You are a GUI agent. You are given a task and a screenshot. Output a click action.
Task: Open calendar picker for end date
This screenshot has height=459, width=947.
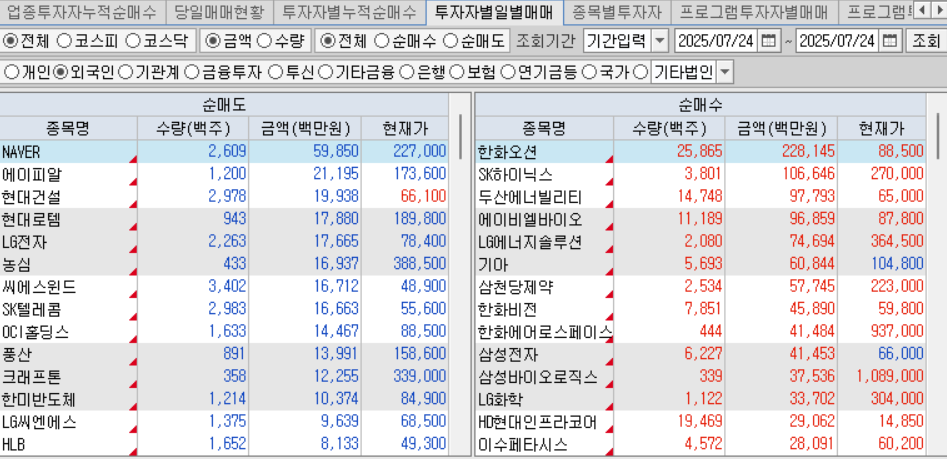pyautogui.click(x=890, y=41)
